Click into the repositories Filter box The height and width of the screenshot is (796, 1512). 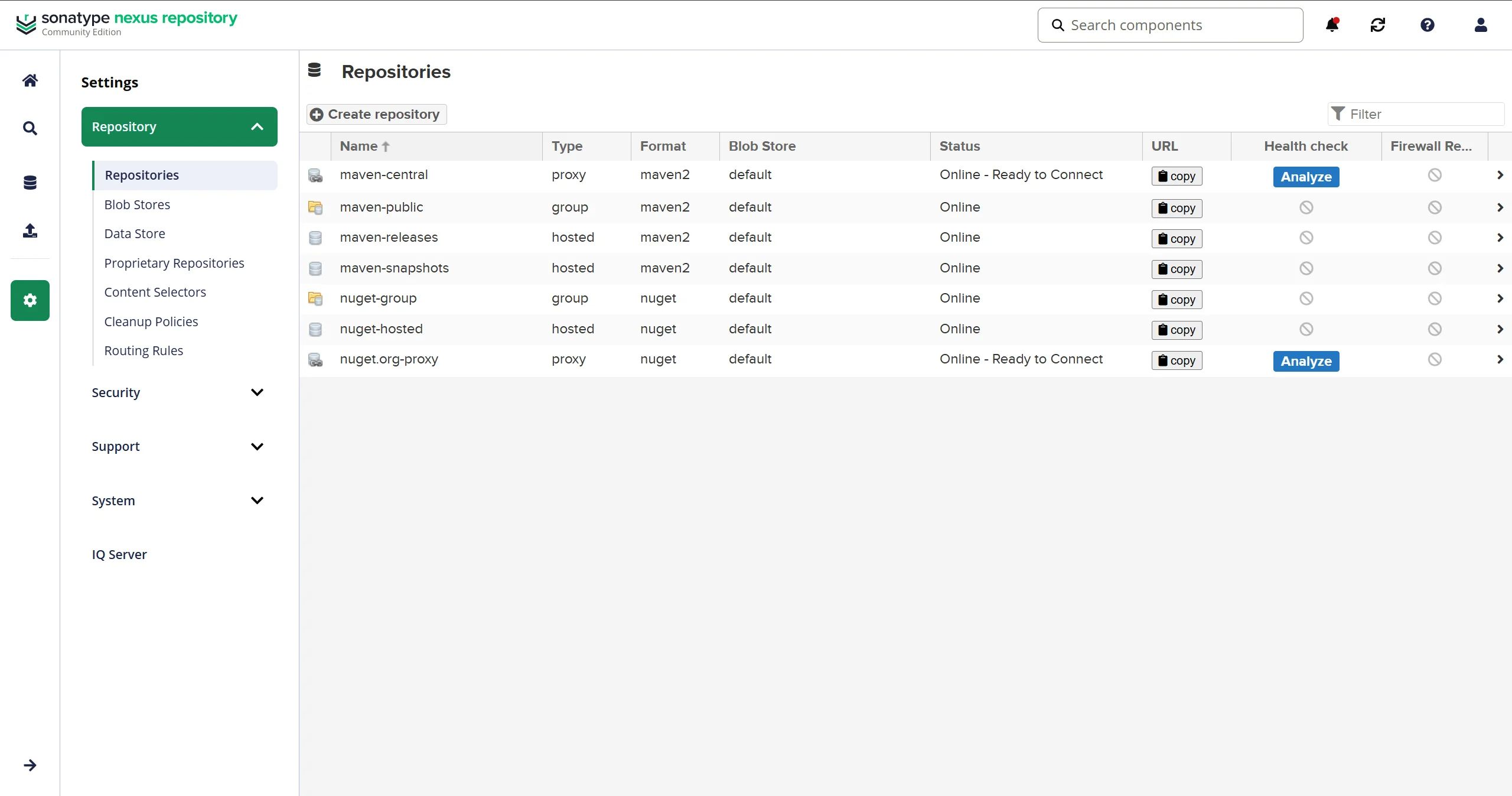pos(1416,114)
